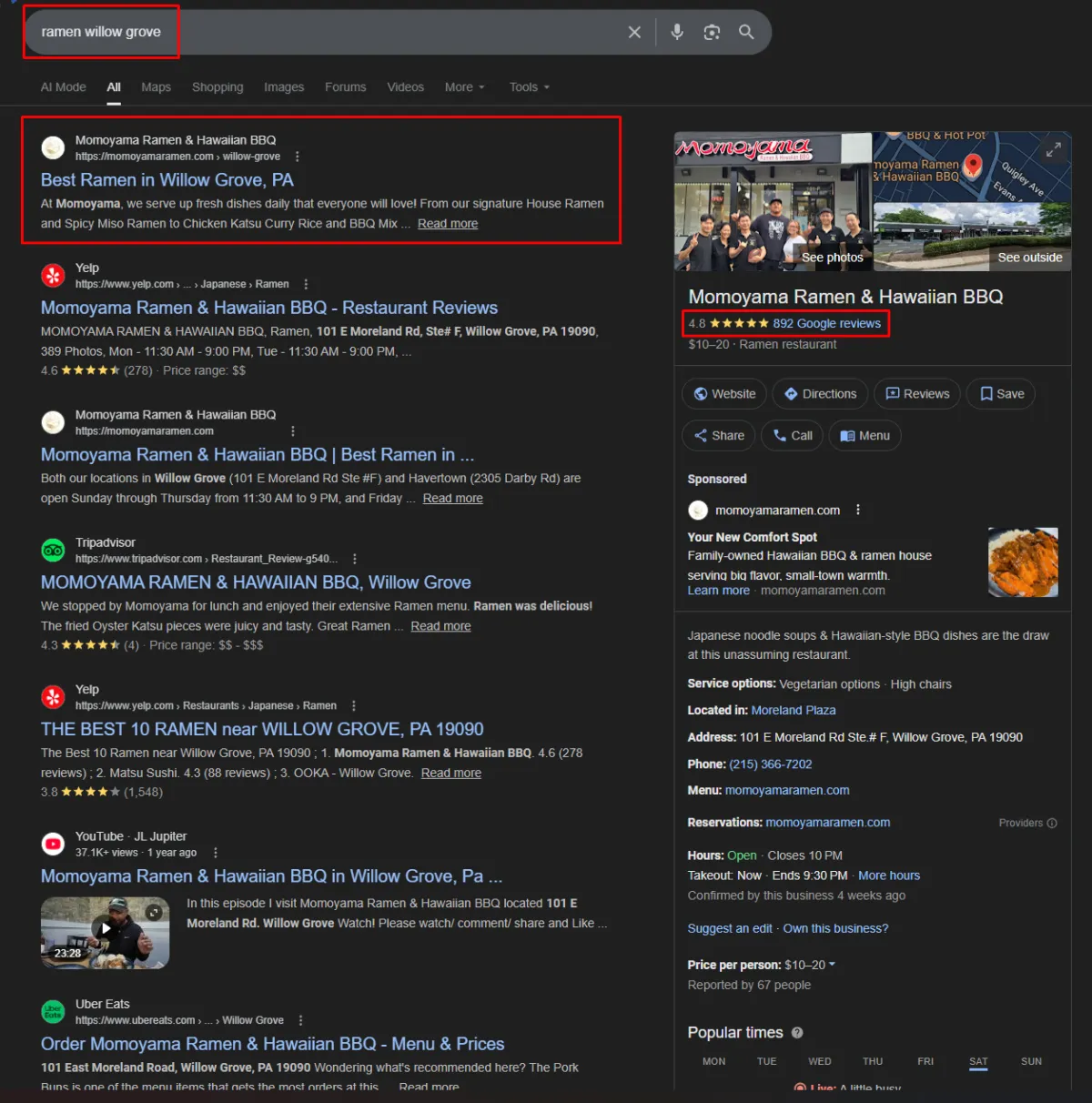Click phone number (215) 366-7202
Screen dimensions: 1092x1103
[771, 764]
